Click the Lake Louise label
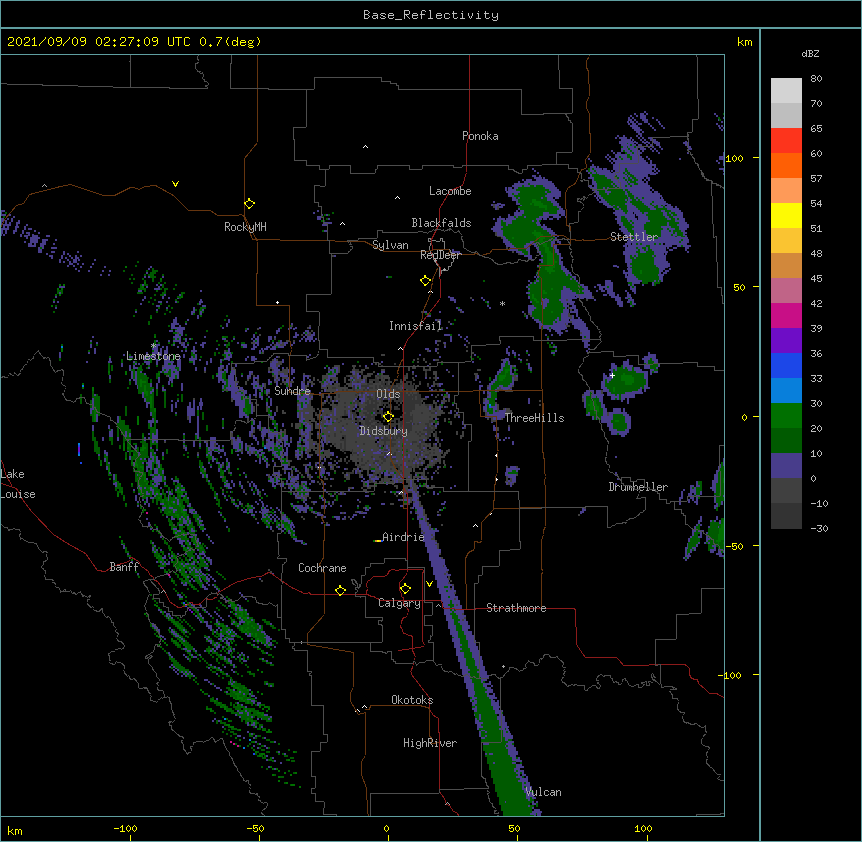The width and height of the screenshot is (862, 842). (18, 484)
